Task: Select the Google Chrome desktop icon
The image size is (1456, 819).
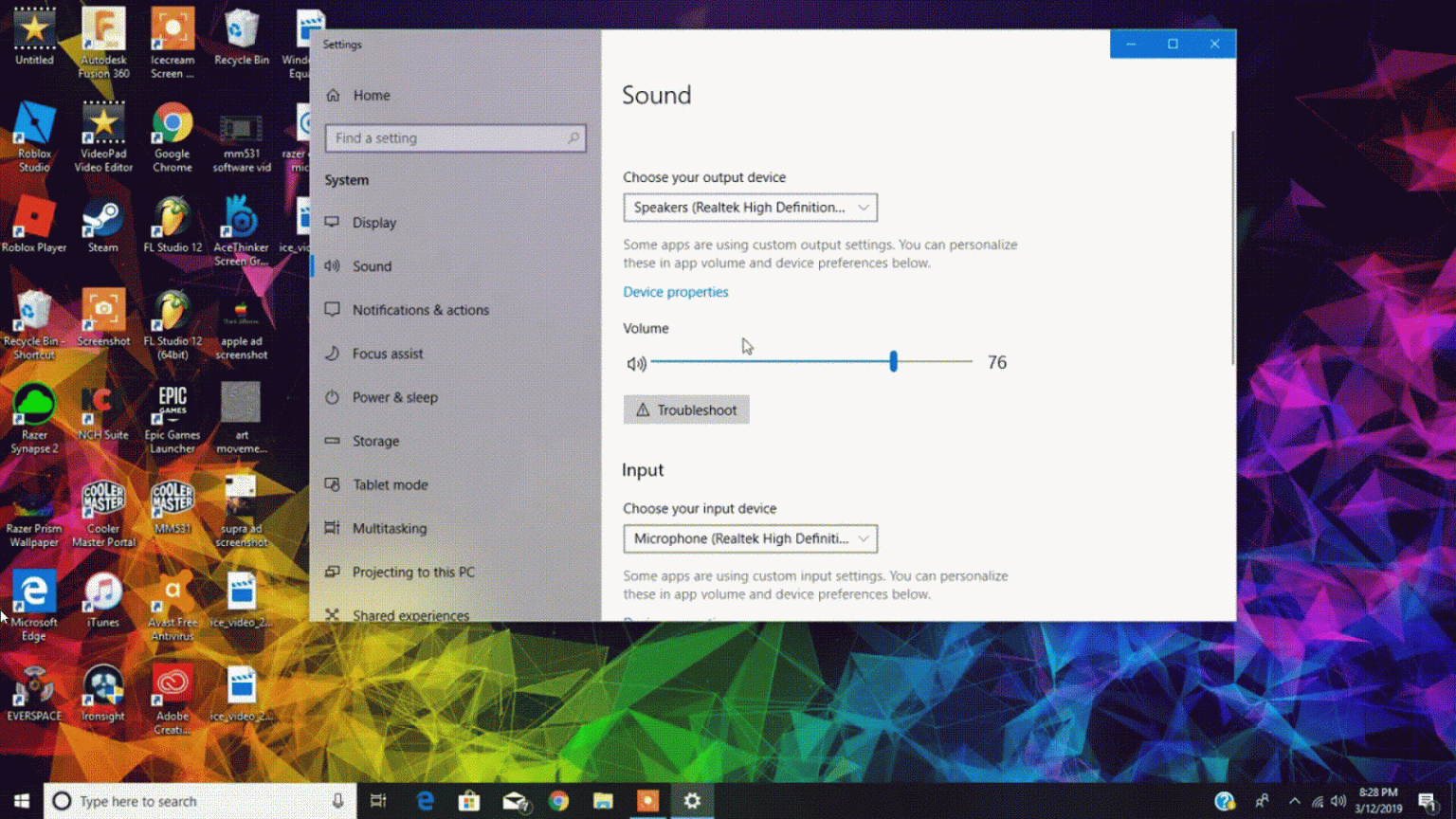Action: pos(173,137)
